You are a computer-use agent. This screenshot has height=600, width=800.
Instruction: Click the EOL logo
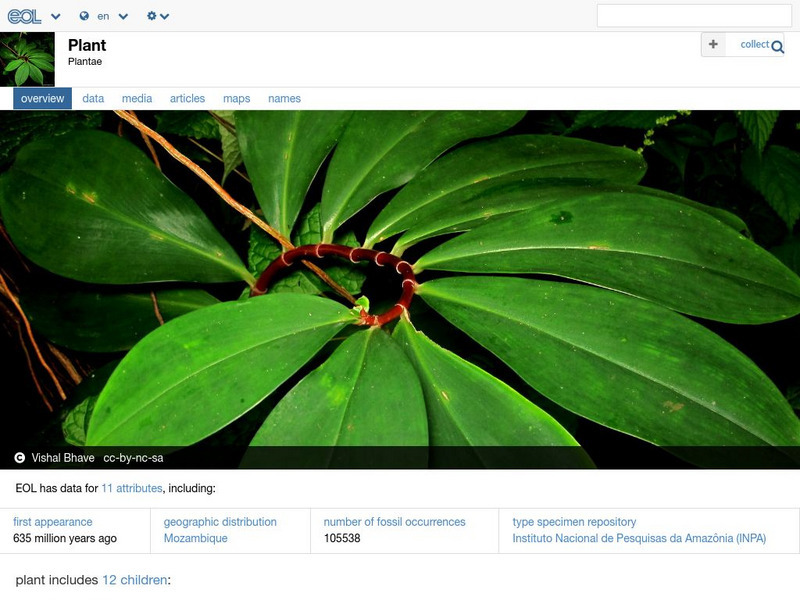click(x=23, y=16)
